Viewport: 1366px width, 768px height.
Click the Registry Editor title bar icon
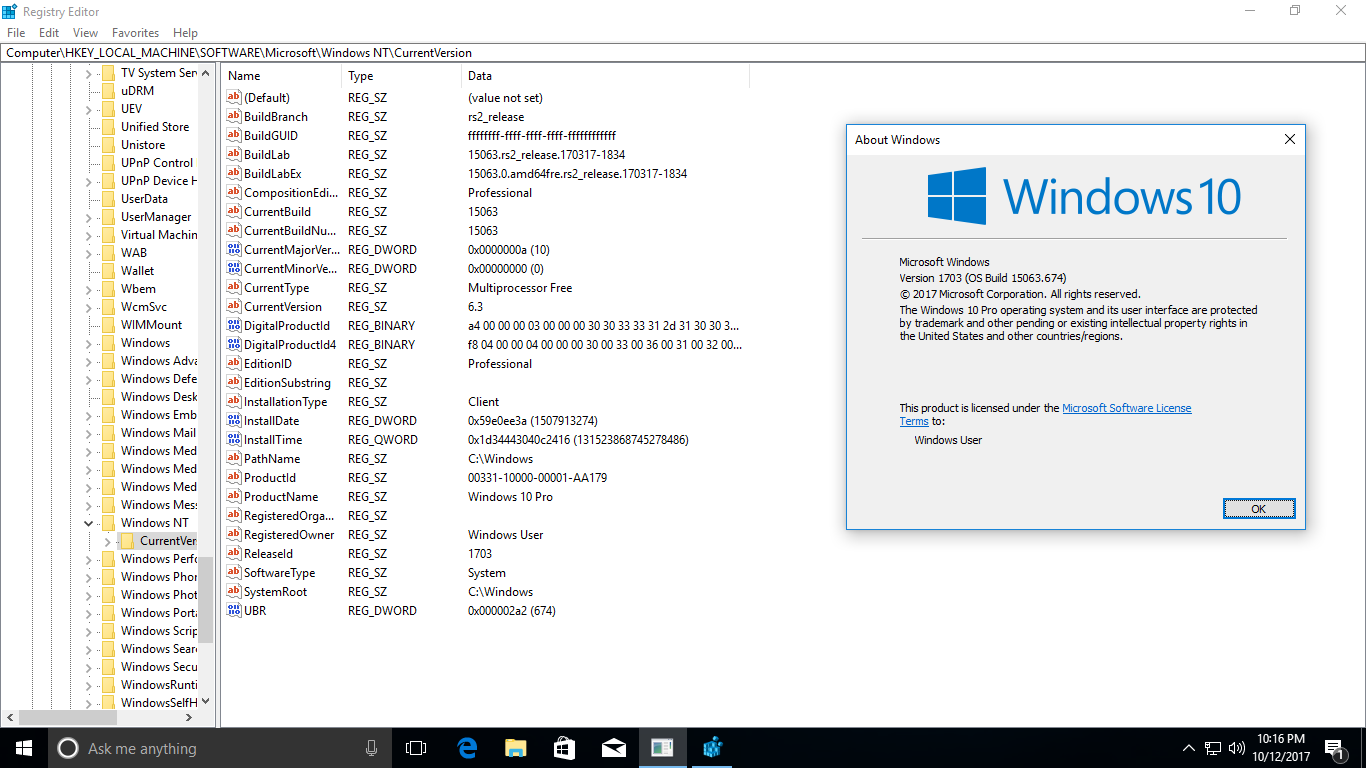click(x=10, y=11)
